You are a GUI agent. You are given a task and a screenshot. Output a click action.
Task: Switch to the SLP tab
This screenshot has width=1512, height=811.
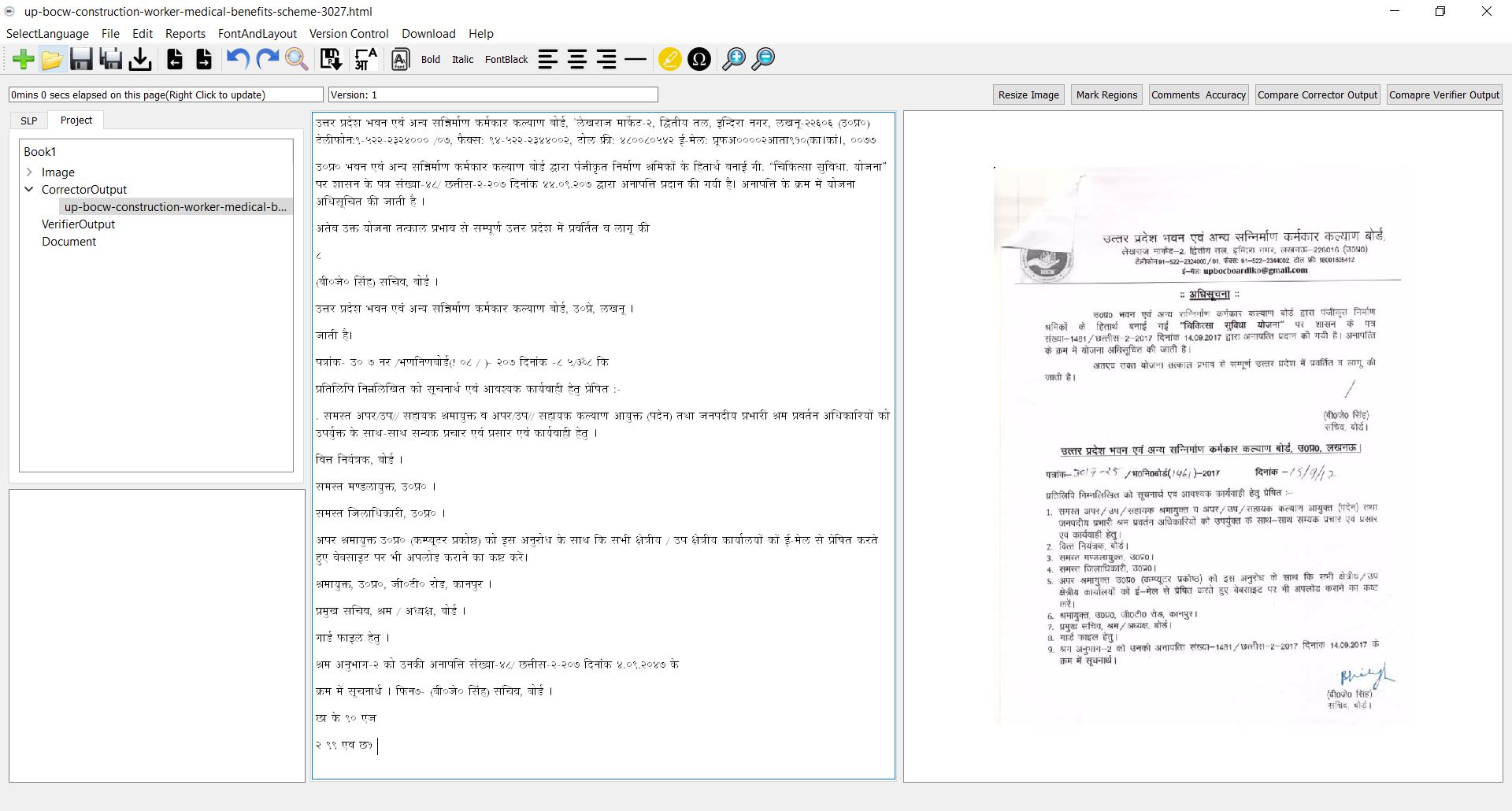[x=28, y=120]
